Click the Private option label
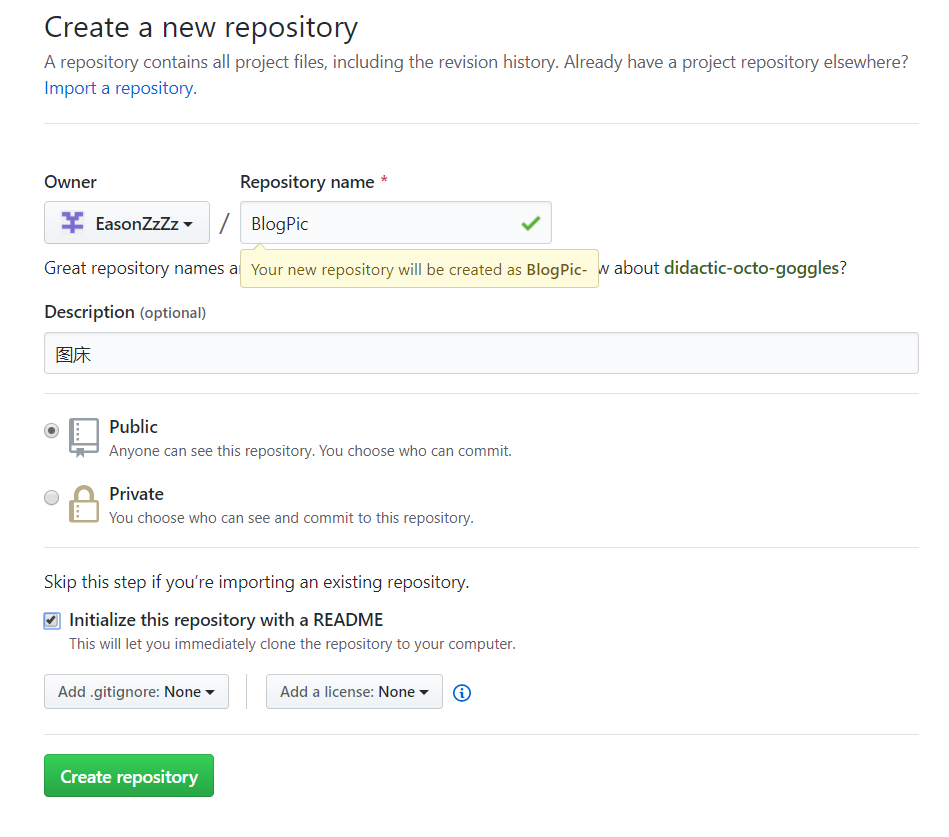The height and width of the screenshot is (837, 949). (x=136, y=494)
